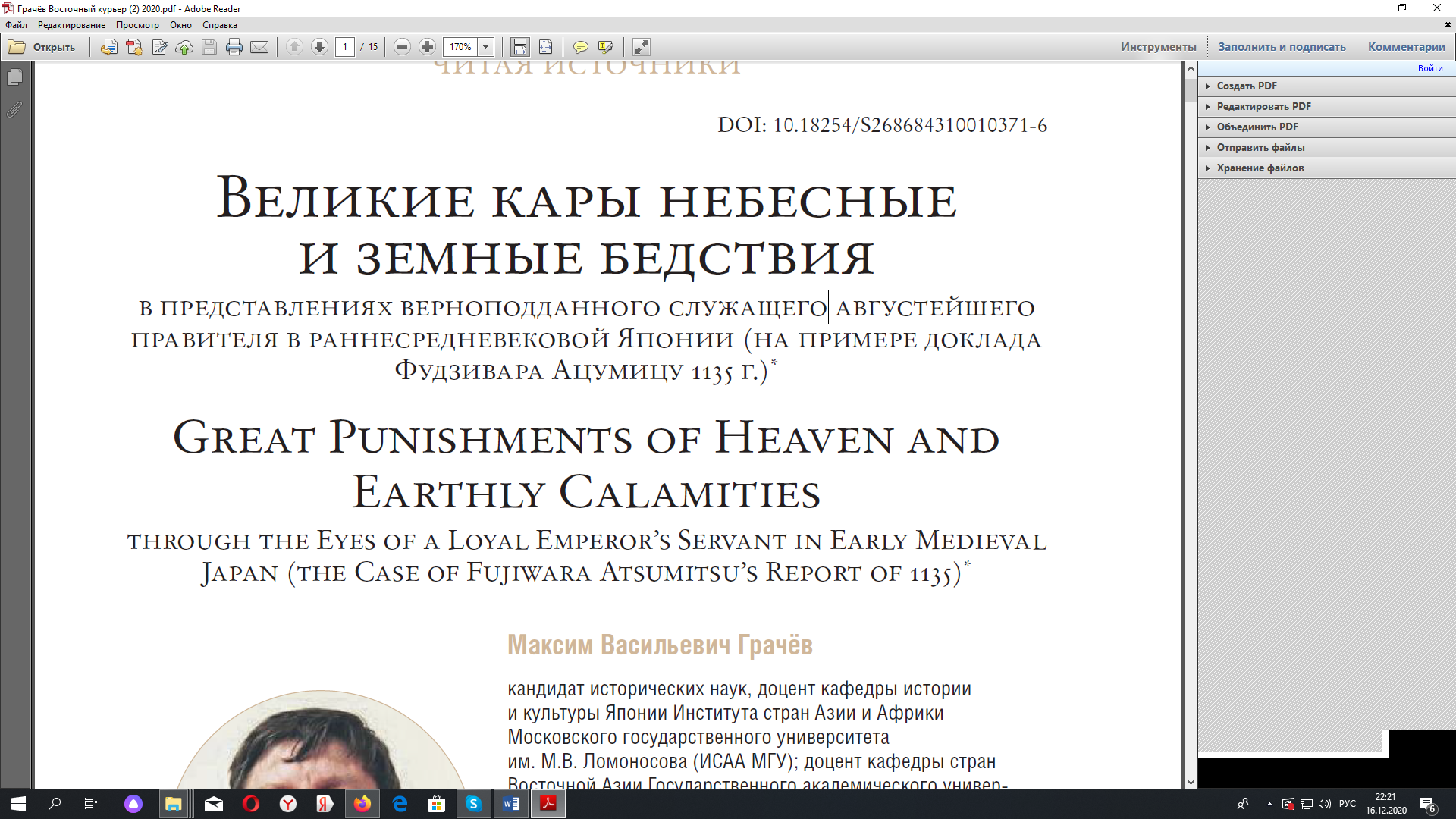Open the Окно menu
The height and width of the screenshot is (819, 1456).
click(x=180, y=25)
